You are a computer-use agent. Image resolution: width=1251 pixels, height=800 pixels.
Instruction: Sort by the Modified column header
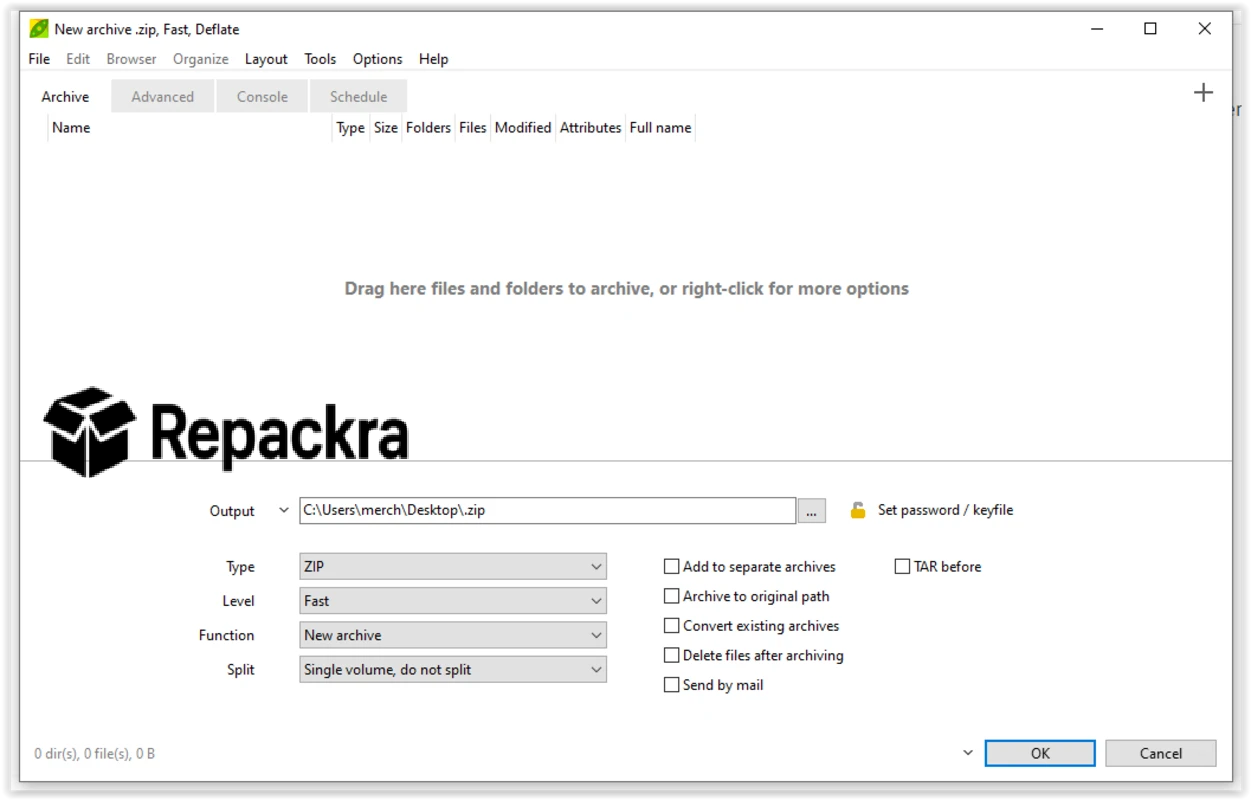click(523, 128)
